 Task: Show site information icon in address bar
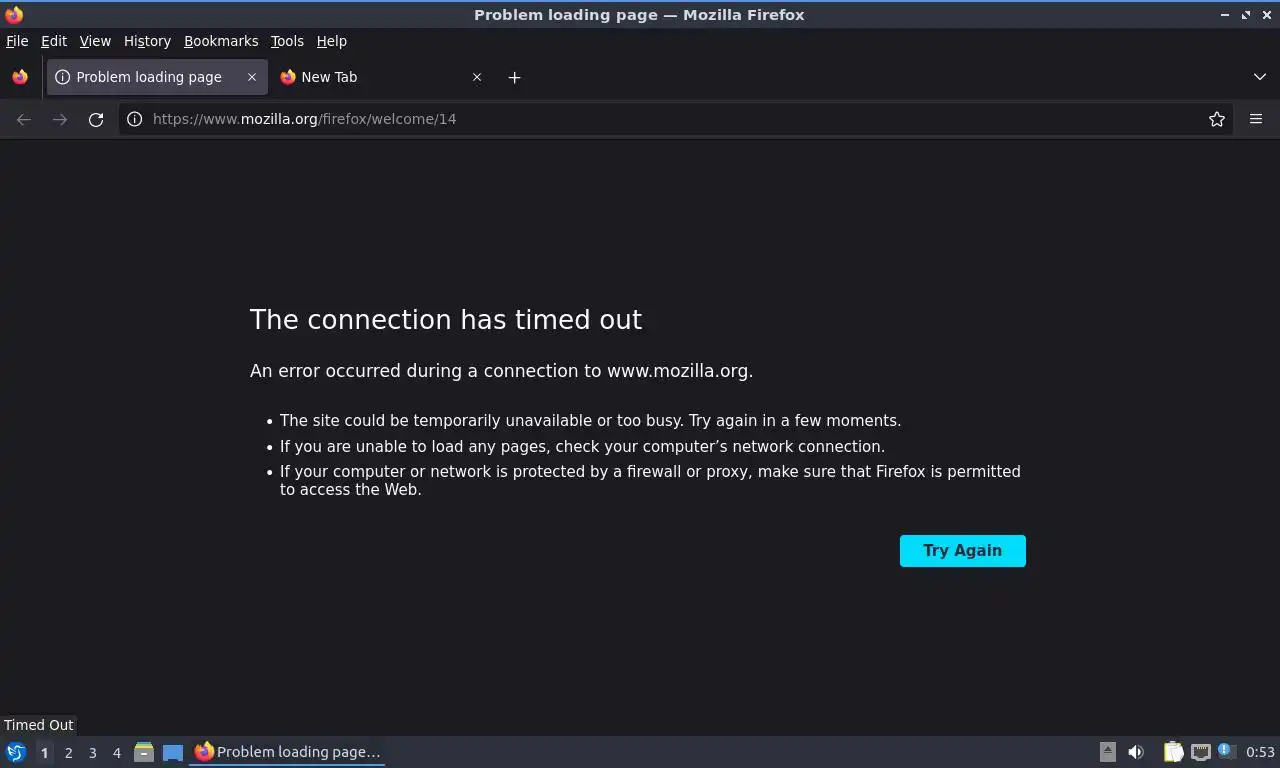pos(134,119)
